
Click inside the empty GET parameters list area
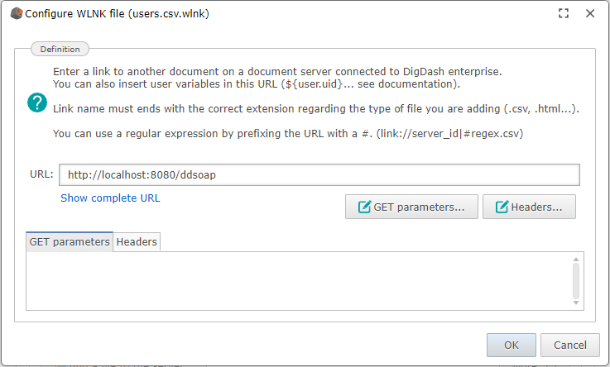click(299, 281)
